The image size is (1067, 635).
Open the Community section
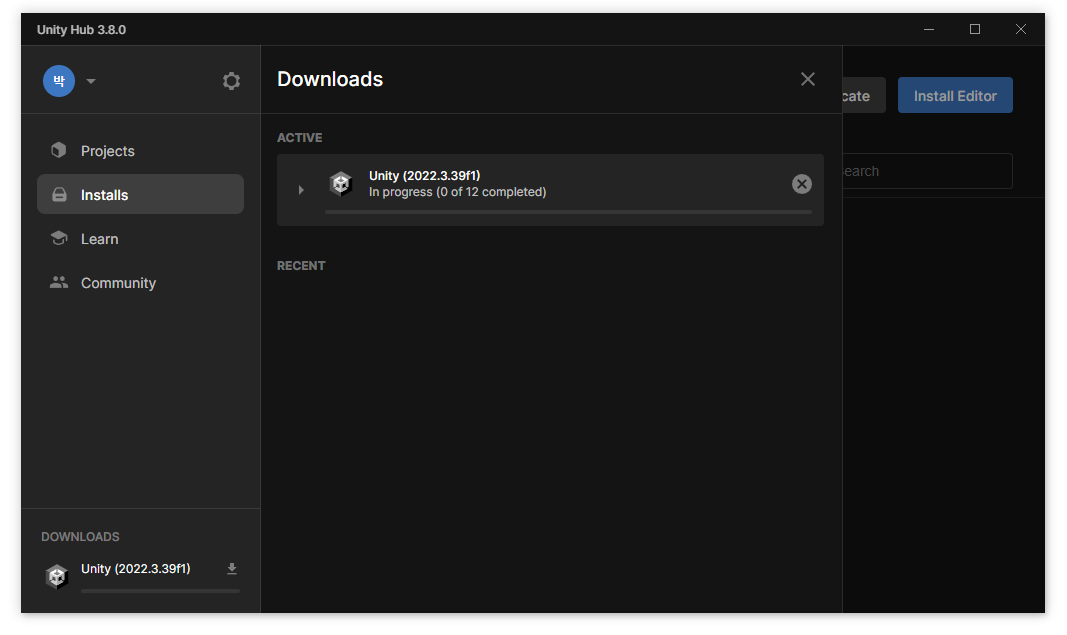point(140,283)
